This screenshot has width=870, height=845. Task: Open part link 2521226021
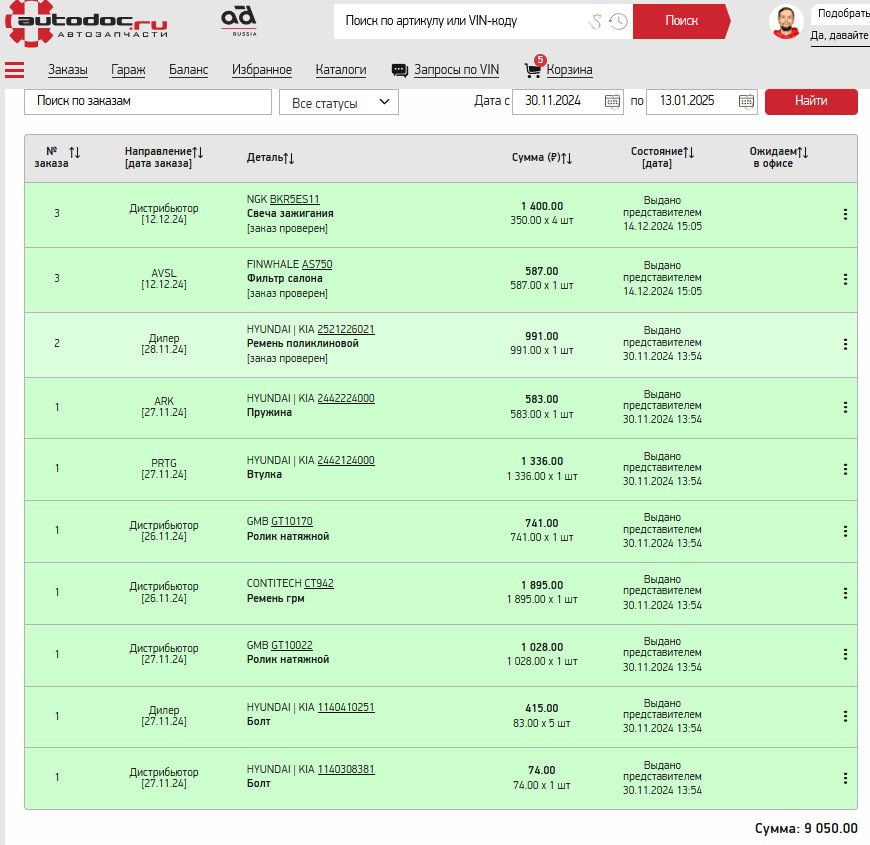(x=346, y=329)
